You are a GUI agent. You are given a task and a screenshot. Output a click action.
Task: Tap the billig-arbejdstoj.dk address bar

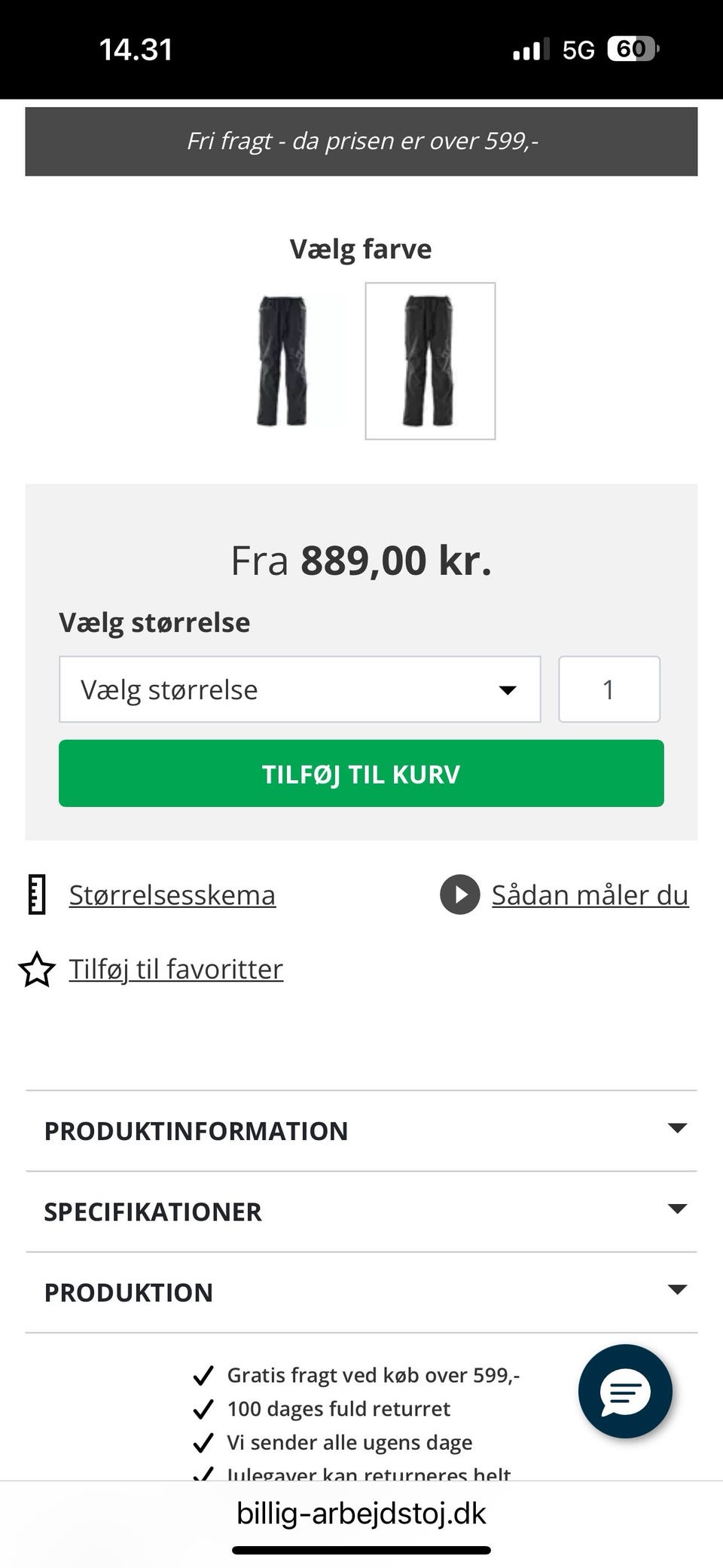coord(361,1513)
